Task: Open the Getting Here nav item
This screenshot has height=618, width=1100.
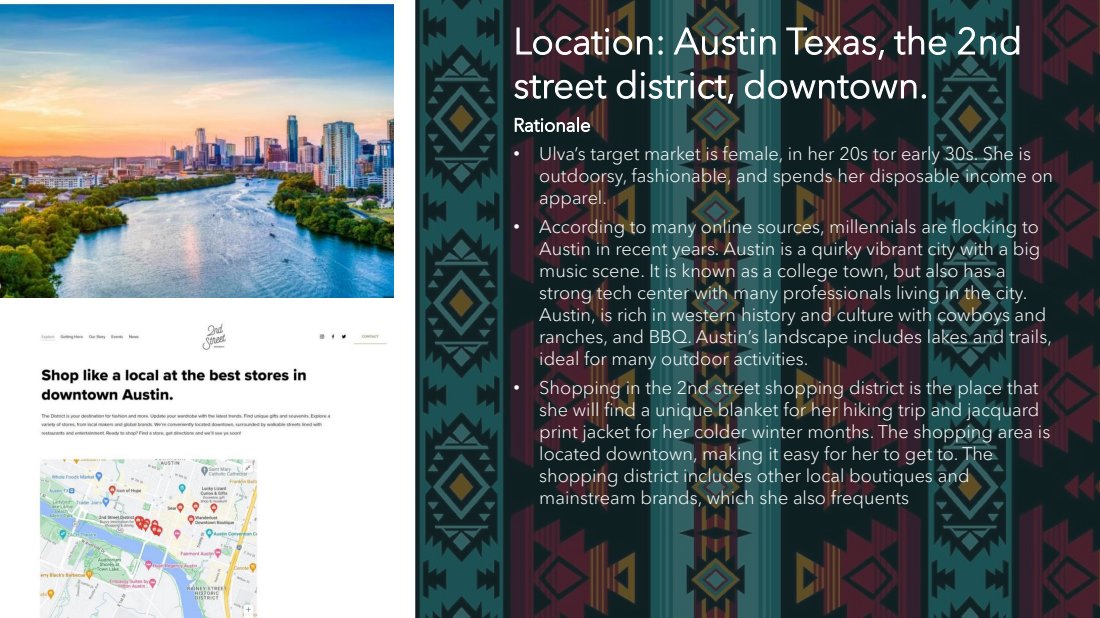Action: point(71,337)
